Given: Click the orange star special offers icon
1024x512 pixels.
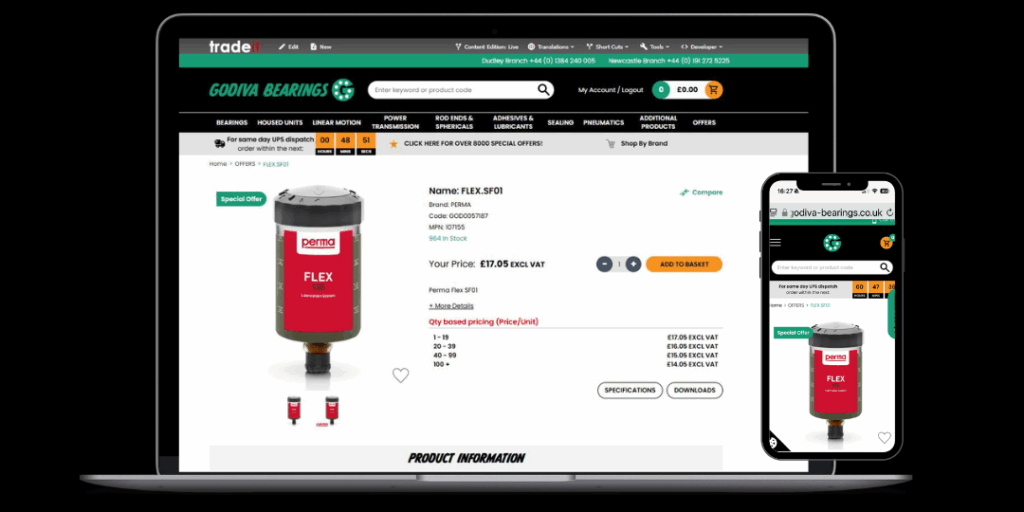Looking at the screenshot, I should tap(393, 144).
